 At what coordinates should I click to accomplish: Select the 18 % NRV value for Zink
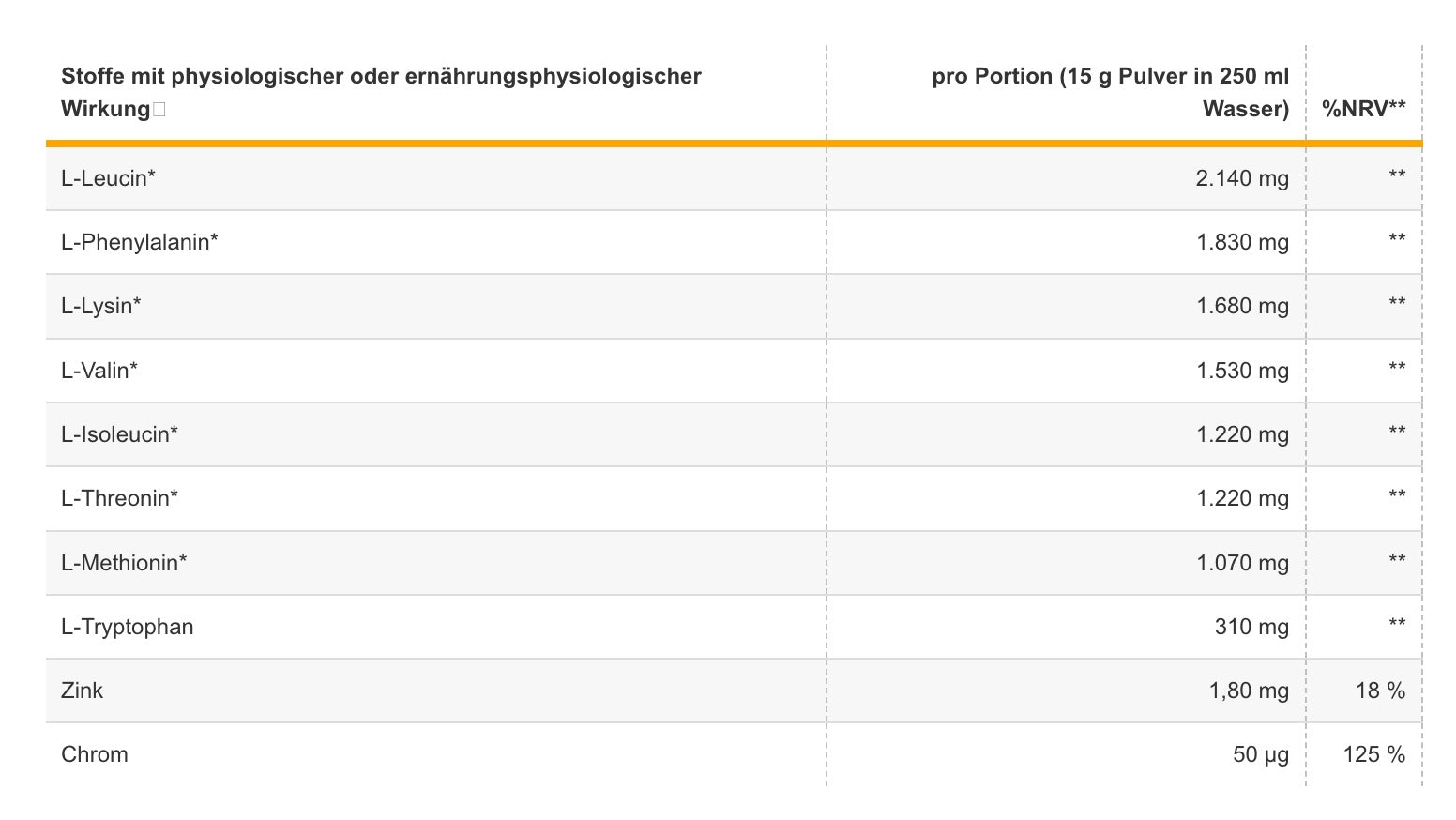pyautogui.click(x=1380, y=691)
